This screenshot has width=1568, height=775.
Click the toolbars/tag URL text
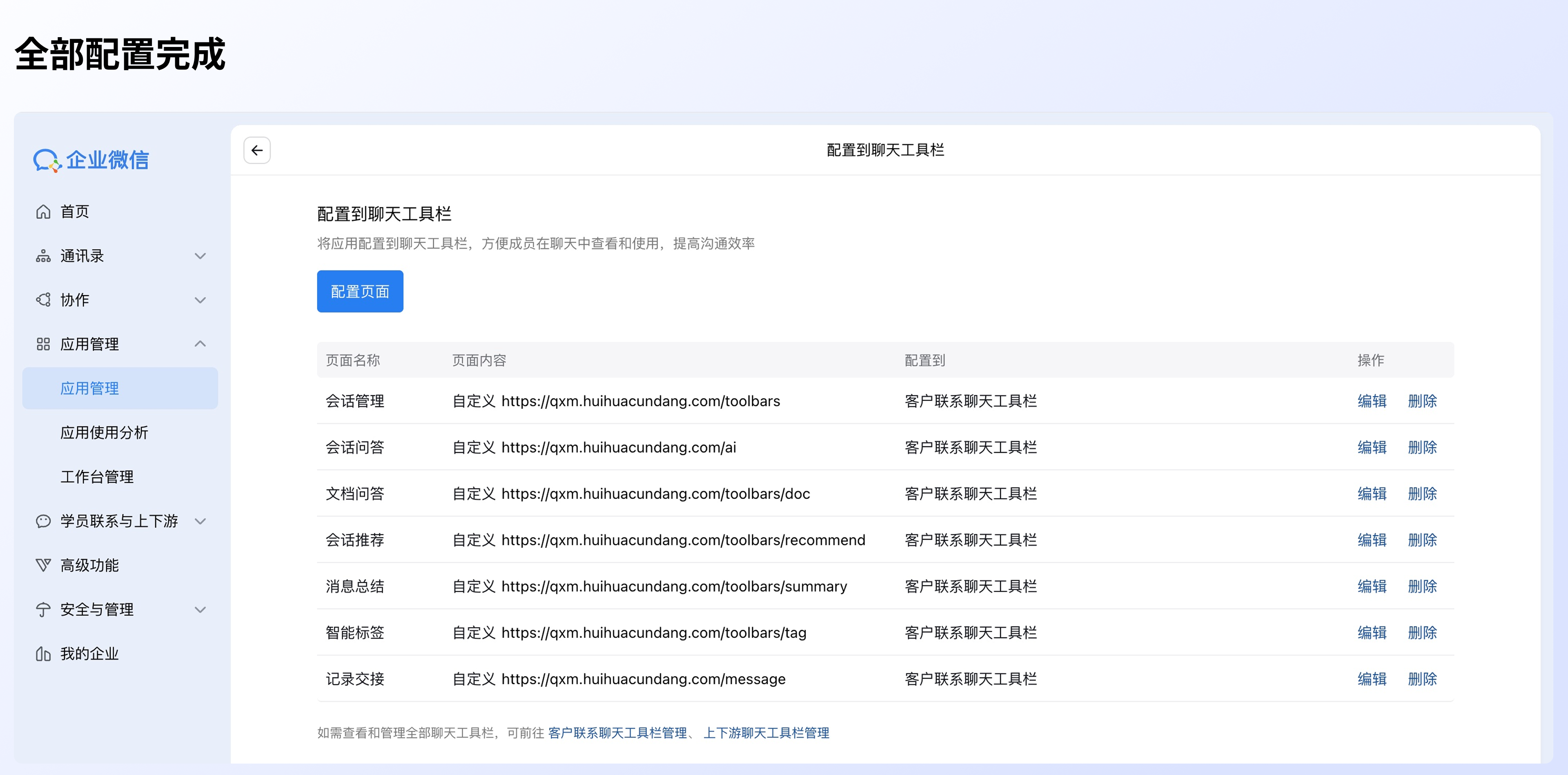[x=654, y=632]
